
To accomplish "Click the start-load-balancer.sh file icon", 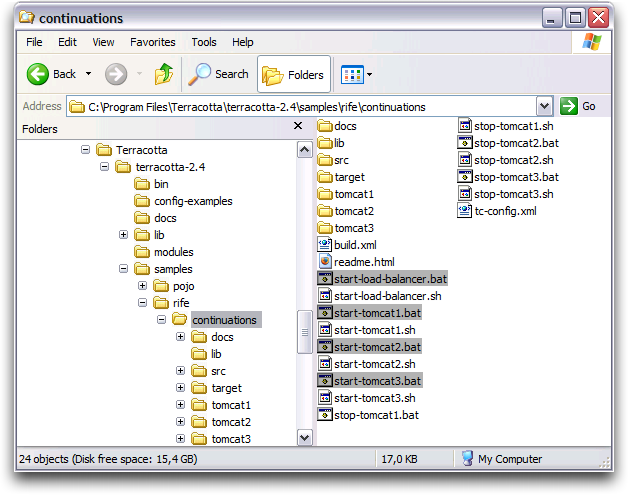I will (x=325, y=296).
